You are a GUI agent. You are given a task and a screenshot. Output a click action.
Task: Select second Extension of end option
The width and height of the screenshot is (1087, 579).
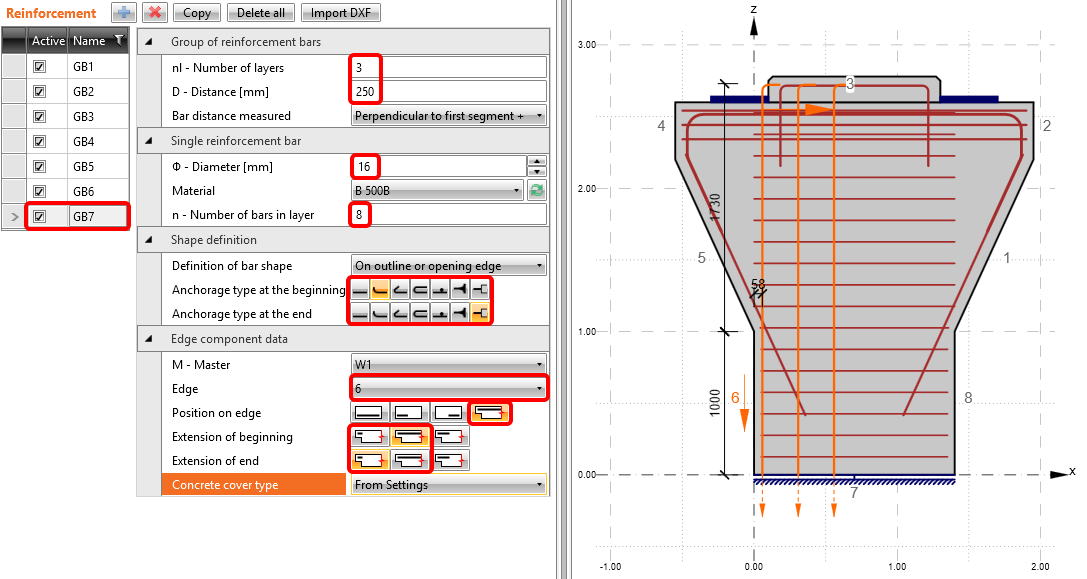(x=410, y=461)
